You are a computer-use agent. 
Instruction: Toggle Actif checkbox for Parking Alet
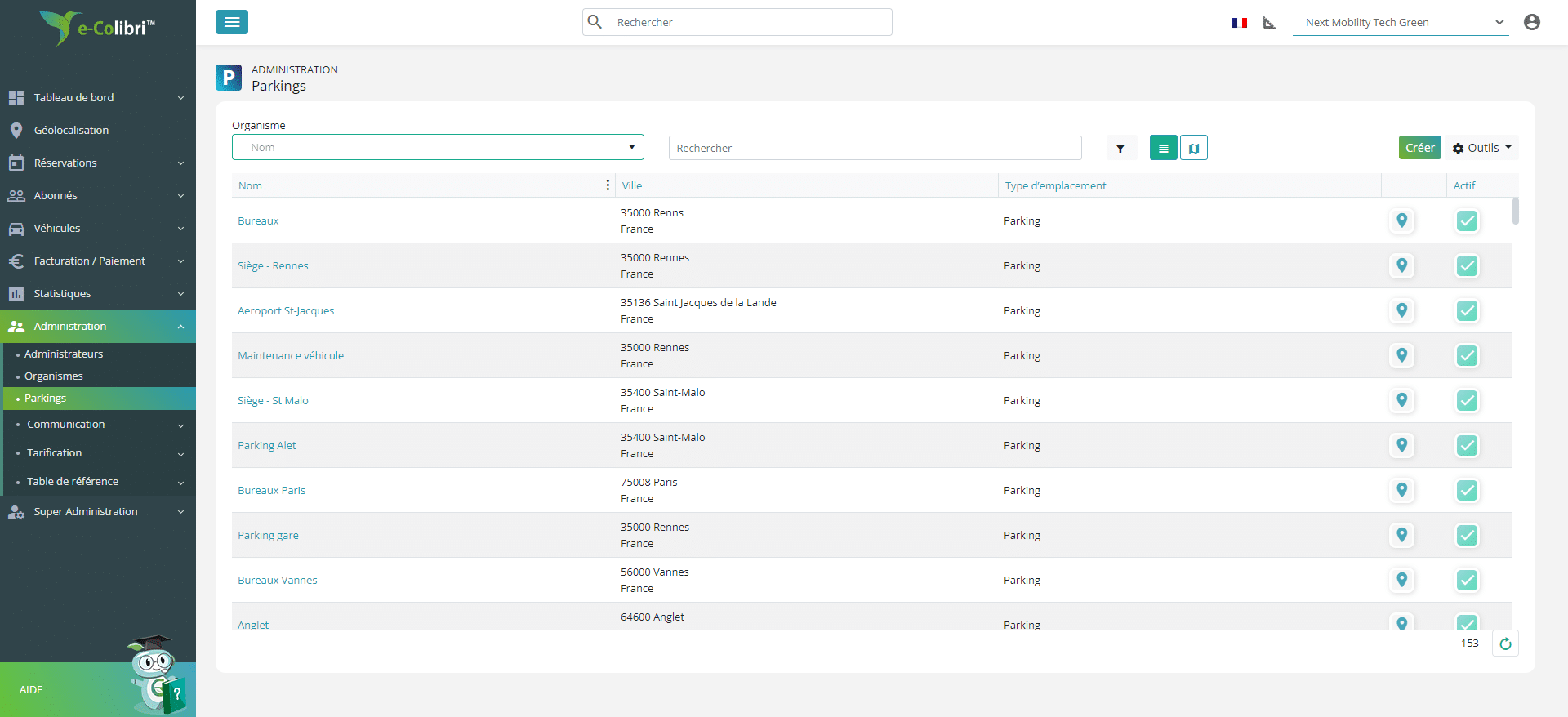1468,445
